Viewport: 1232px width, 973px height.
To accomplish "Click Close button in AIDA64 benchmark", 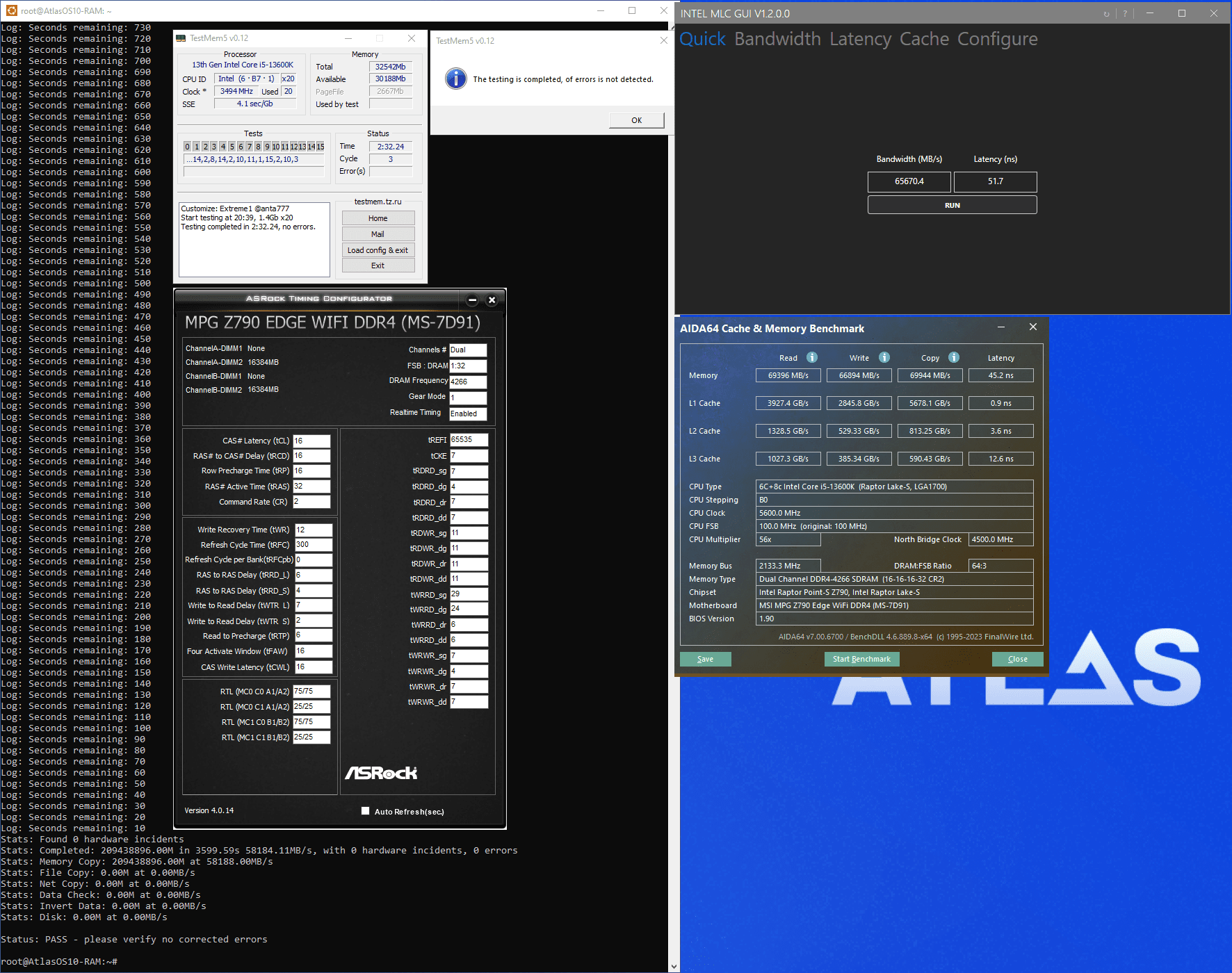I will (x=1017, y=659).
